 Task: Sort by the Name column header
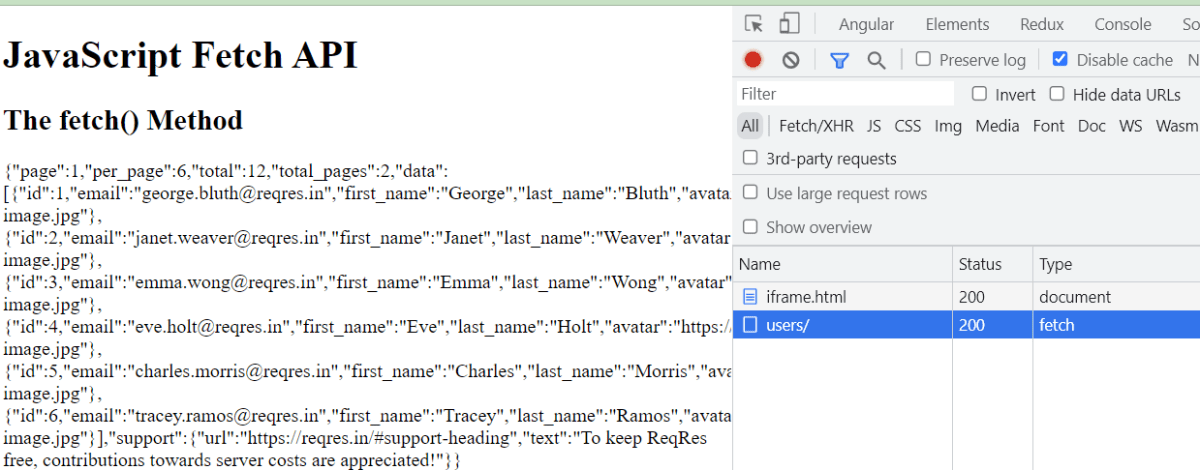coord(842,264)
